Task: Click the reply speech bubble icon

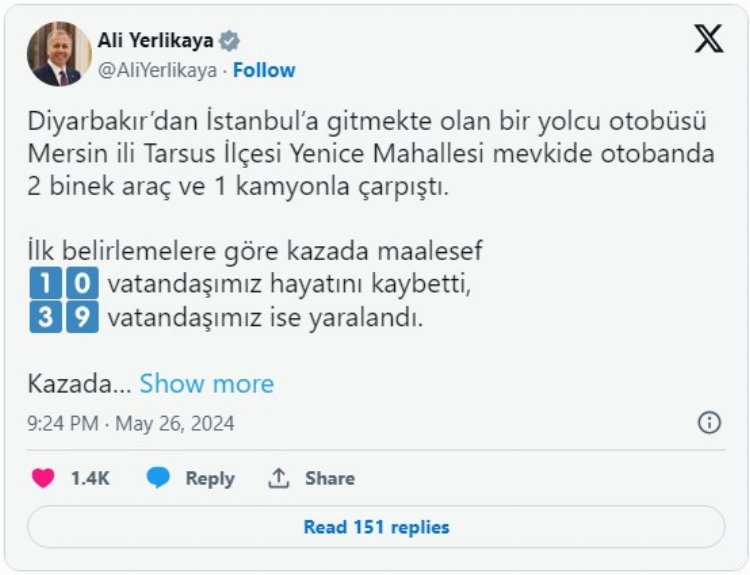Action: (158, 478)
